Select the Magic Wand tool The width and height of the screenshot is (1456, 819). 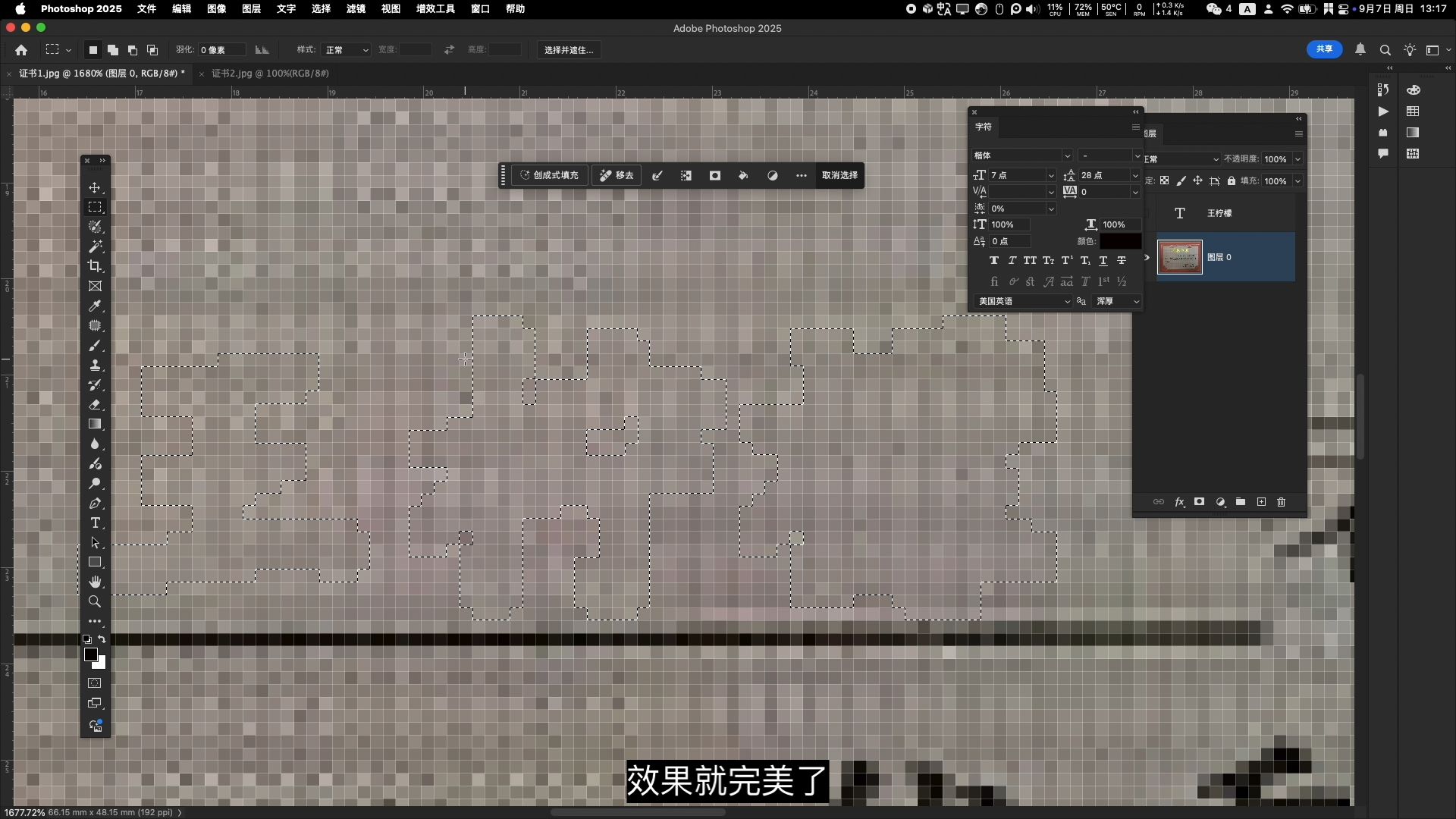coord(95,246)
